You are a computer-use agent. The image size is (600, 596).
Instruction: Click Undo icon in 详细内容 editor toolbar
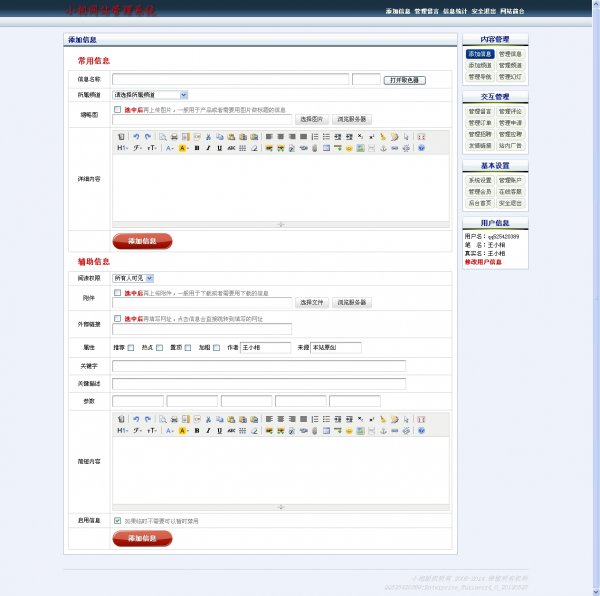[136, 136]
